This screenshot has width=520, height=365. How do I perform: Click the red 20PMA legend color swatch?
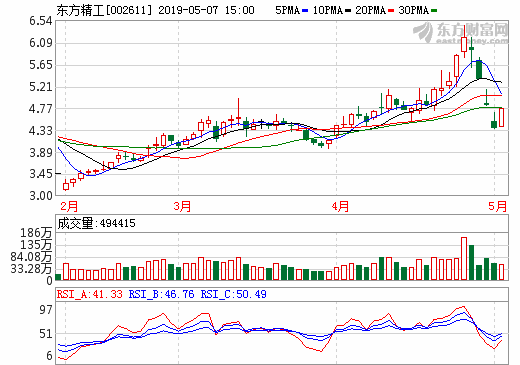pyautogui.click(x=391, y=11)
